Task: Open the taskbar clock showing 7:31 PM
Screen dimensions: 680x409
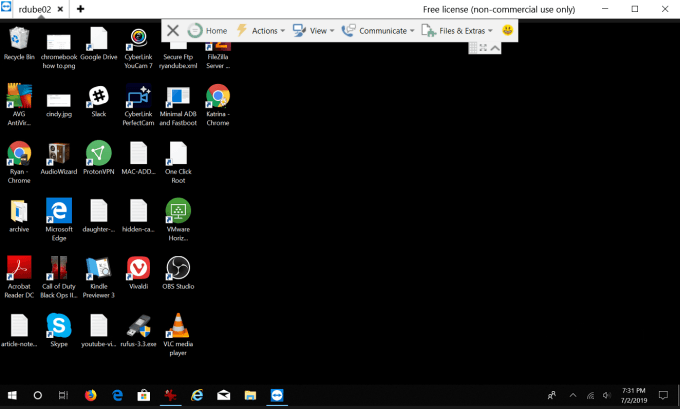Action: [634, 395]
